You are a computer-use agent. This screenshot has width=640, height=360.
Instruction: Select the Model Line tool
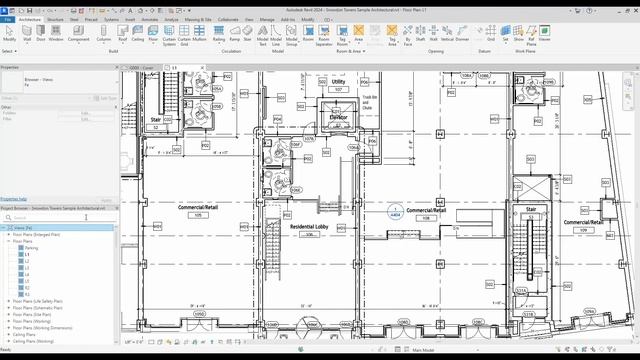276,36
